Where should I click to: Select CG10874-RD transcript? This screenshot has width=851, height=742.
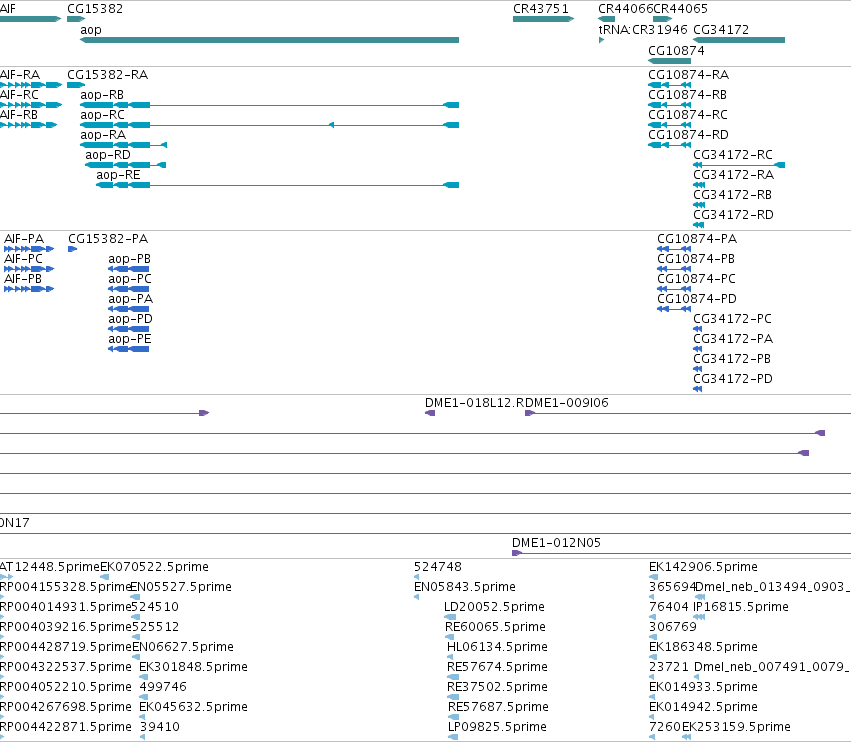pos(670,145)
